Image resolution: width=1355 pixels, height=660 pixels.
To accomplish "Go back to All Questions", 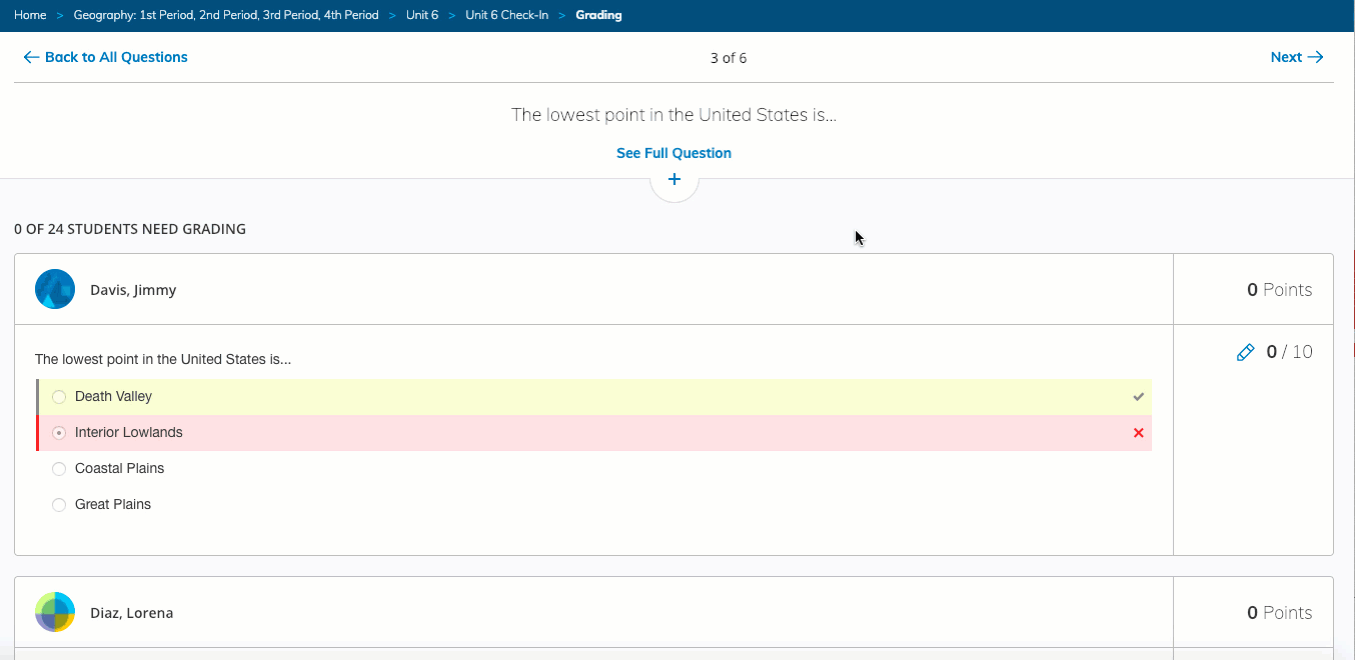I will coord(105,57).
